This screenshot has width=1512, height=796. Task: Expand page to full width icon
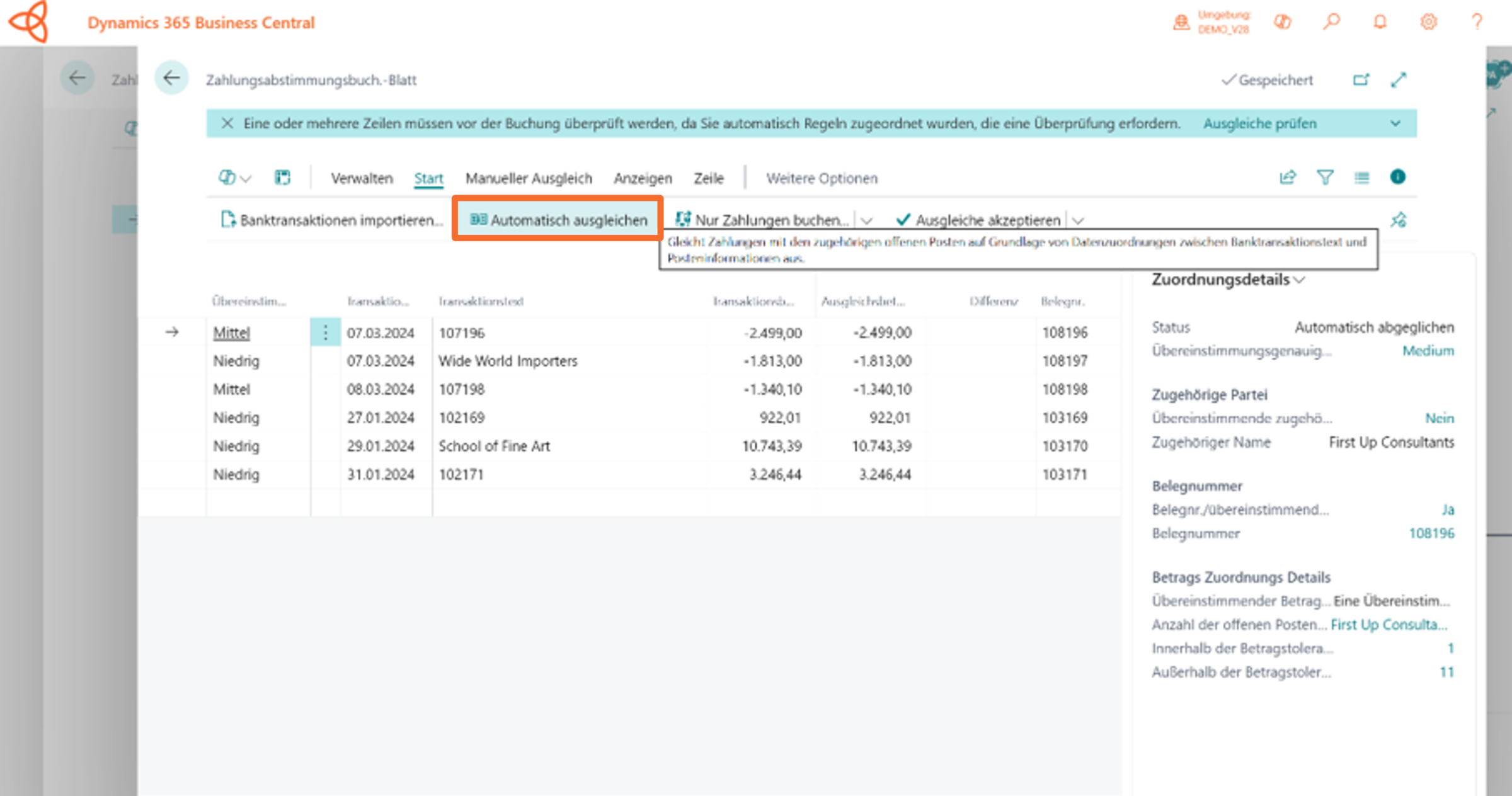coord(1399,80)
